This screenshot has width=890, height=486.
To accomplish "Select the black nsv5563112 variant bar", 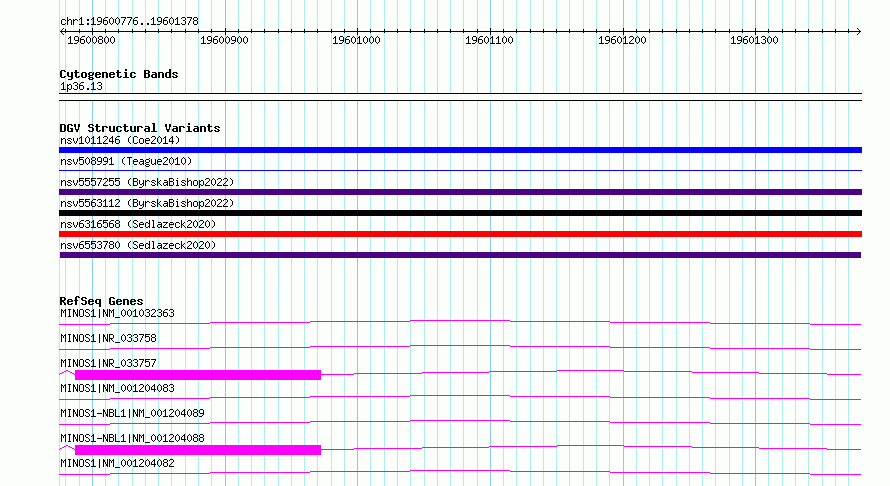I will pos(460,213).
